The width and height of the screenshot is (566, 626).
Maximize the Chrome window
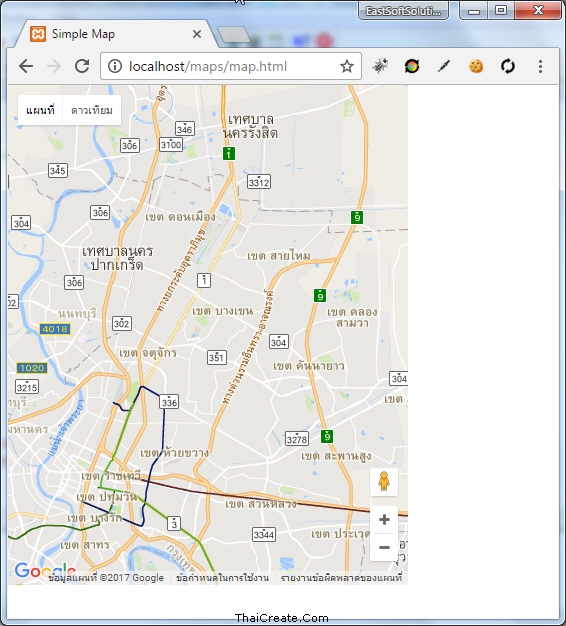coord(501,11)
